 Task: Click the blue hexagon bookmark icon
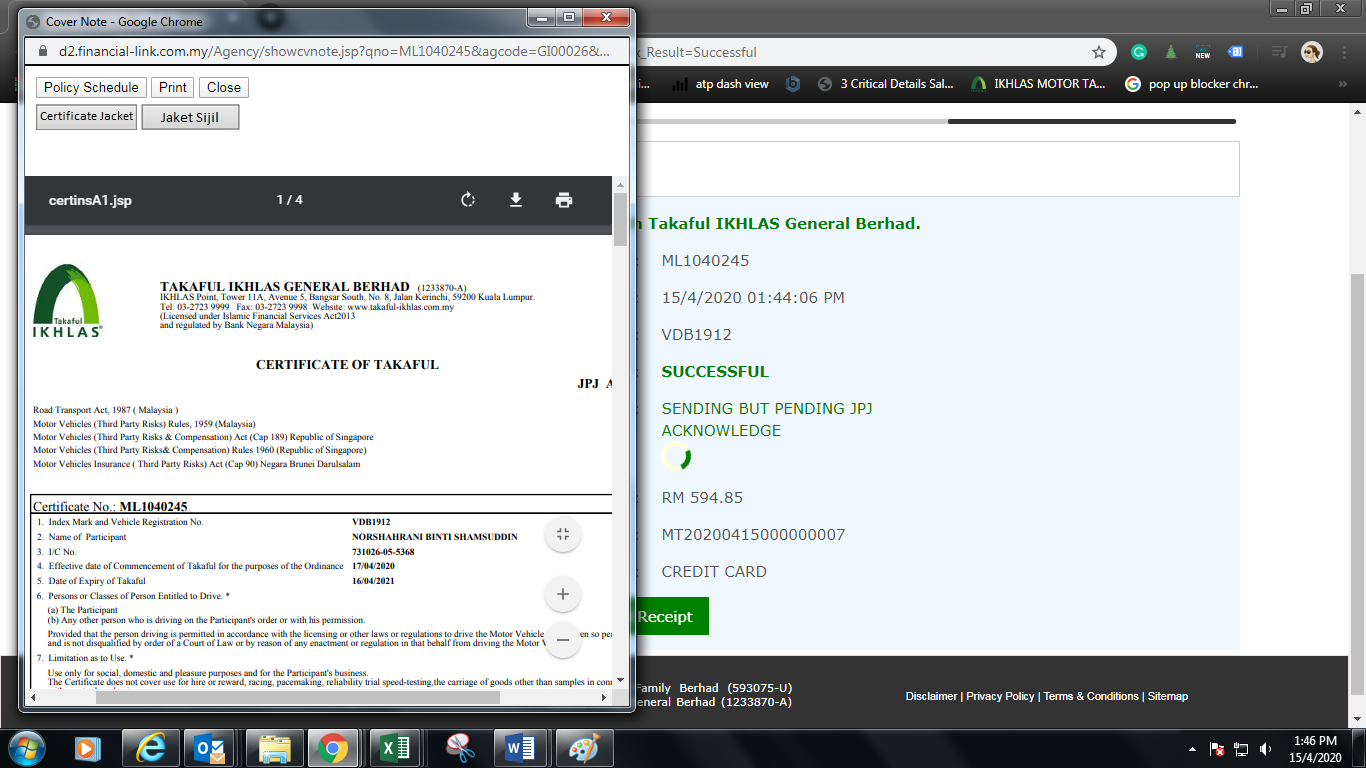click(x=793, y=84)
